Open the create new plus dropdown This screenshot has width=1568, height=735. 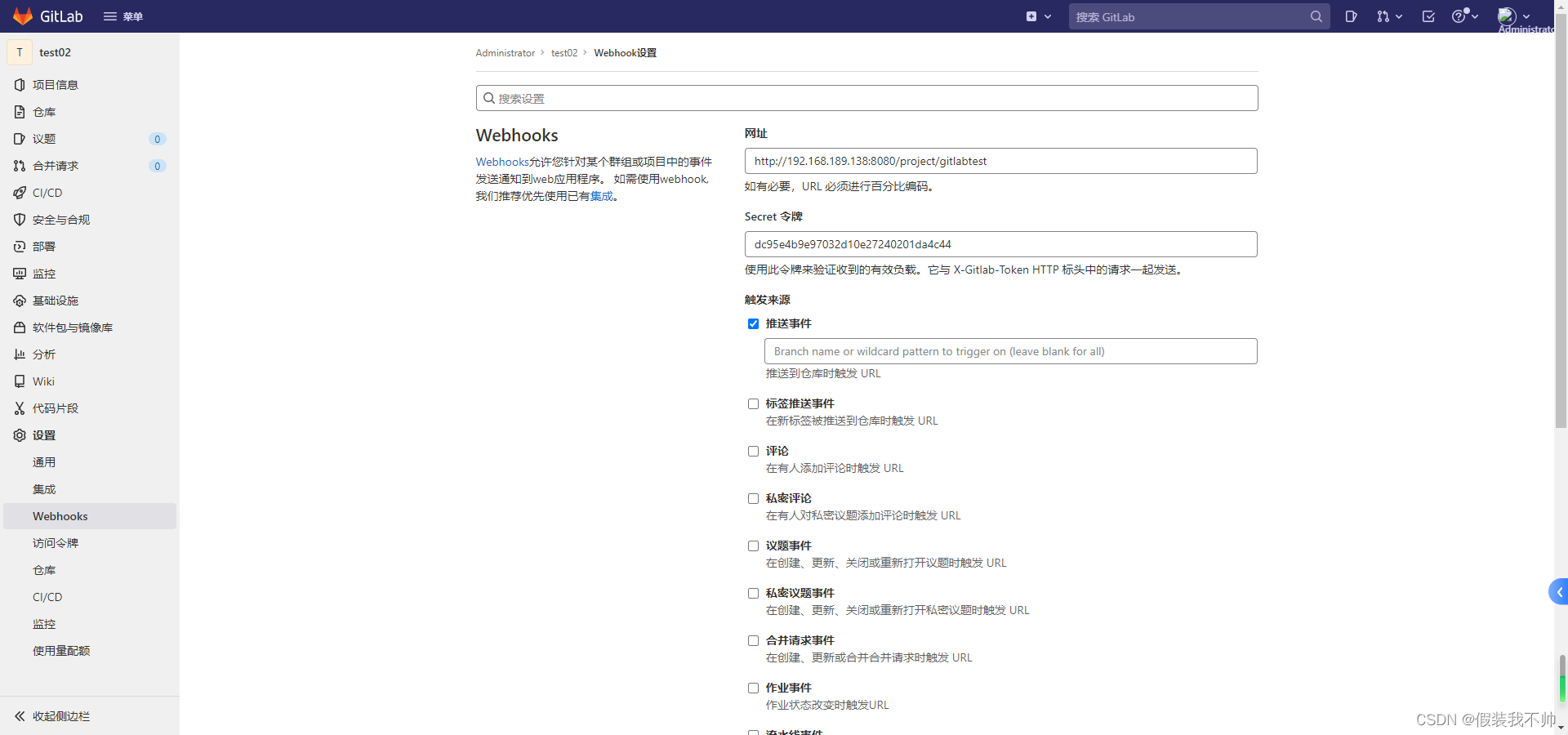(1038, 16)
